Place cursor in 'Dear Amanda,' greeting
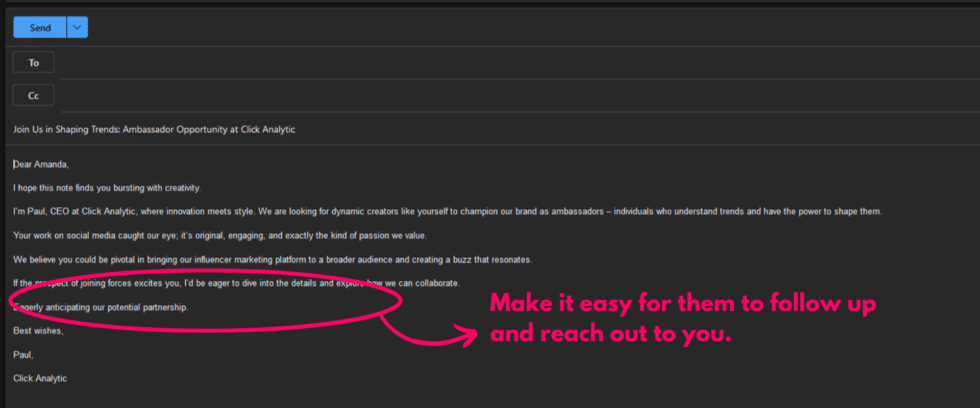This screenshot has width=980, height=408. click(42, 164)
